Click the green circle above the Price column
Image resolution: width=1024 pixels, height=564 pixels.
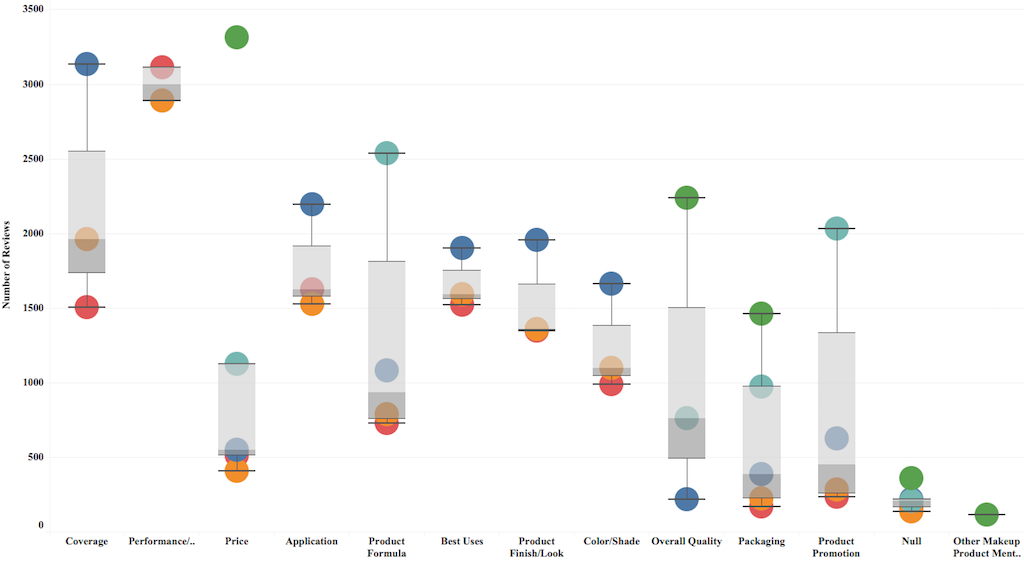pyautogui.click(x=237, y=38)
